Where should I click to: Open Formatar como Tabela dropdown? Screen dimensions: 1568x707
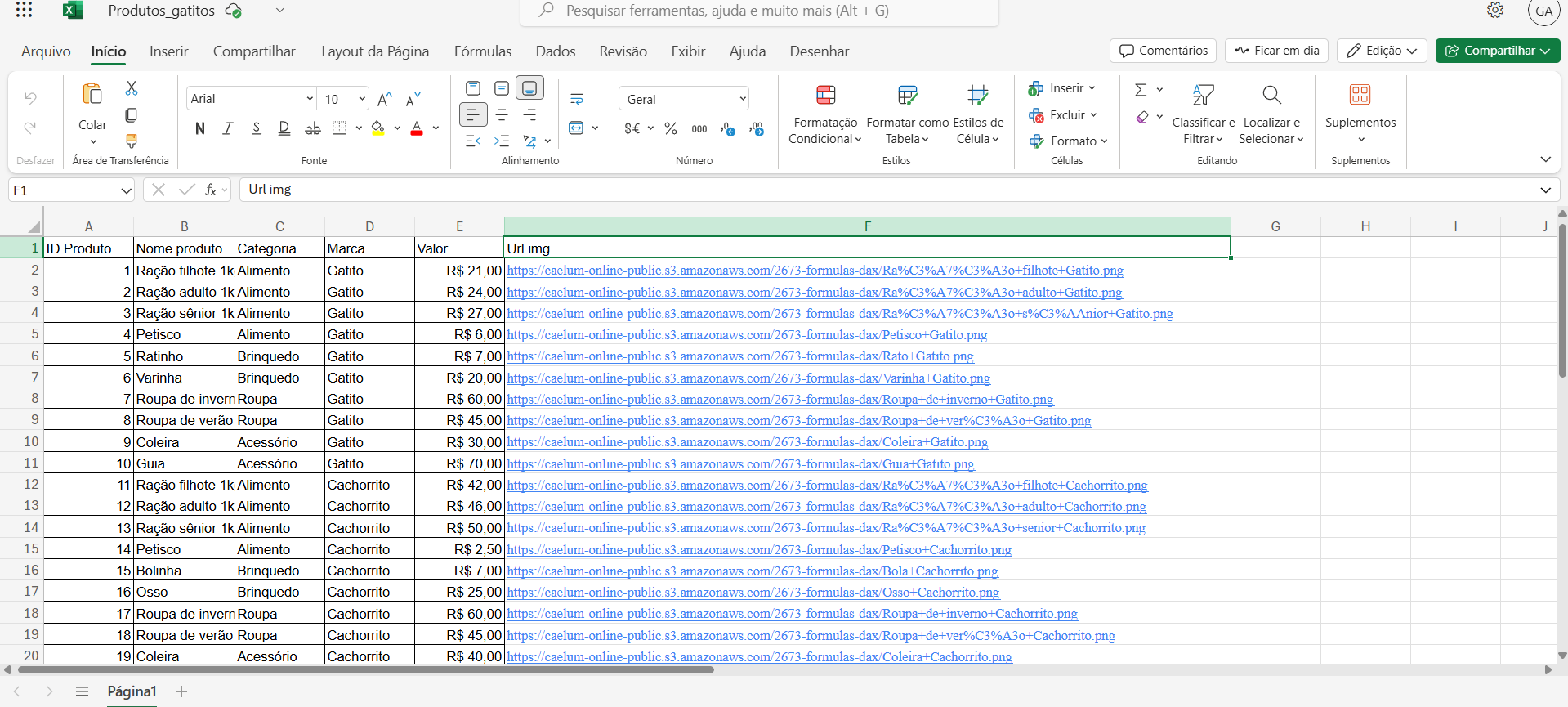point(907,115)
